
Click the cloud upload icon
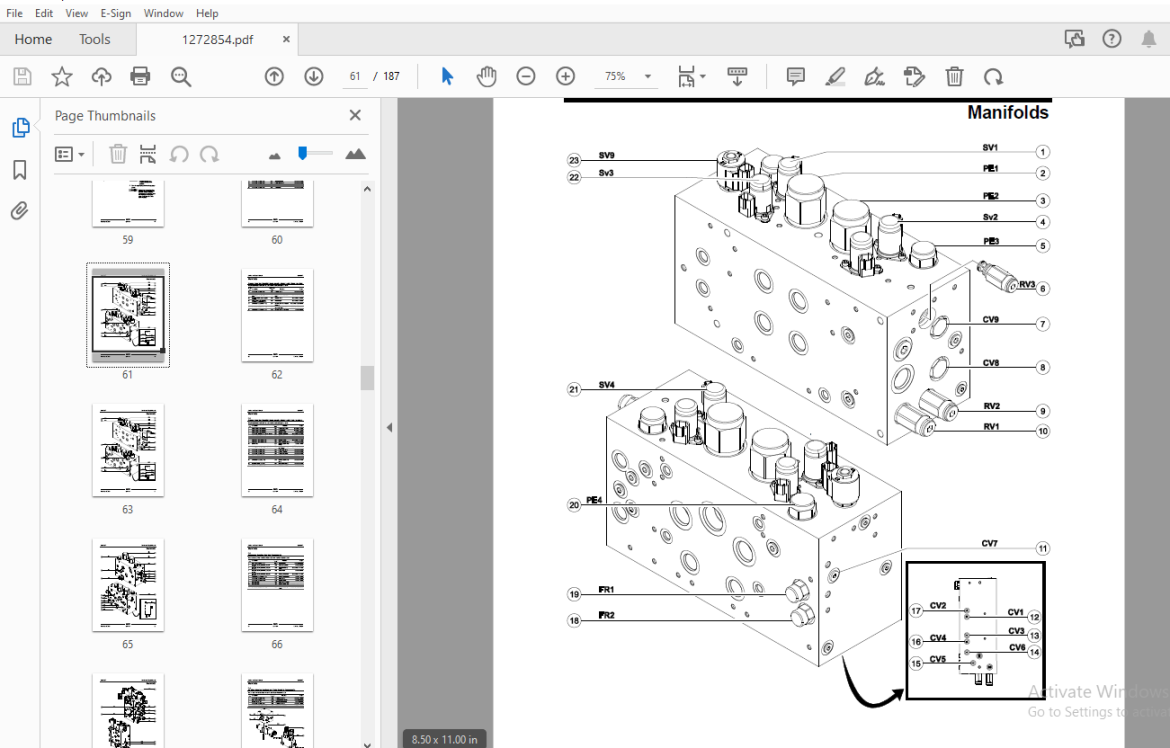pos(101,76)
